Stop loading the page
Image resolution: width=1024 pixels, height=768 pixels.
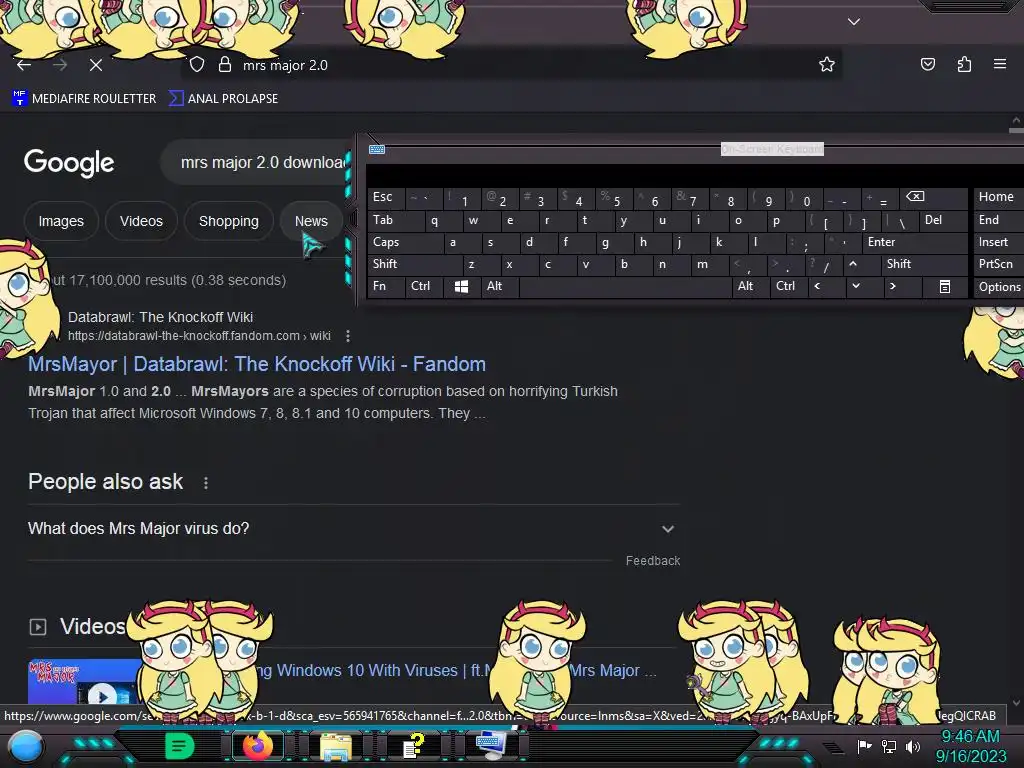coord(96,65)
